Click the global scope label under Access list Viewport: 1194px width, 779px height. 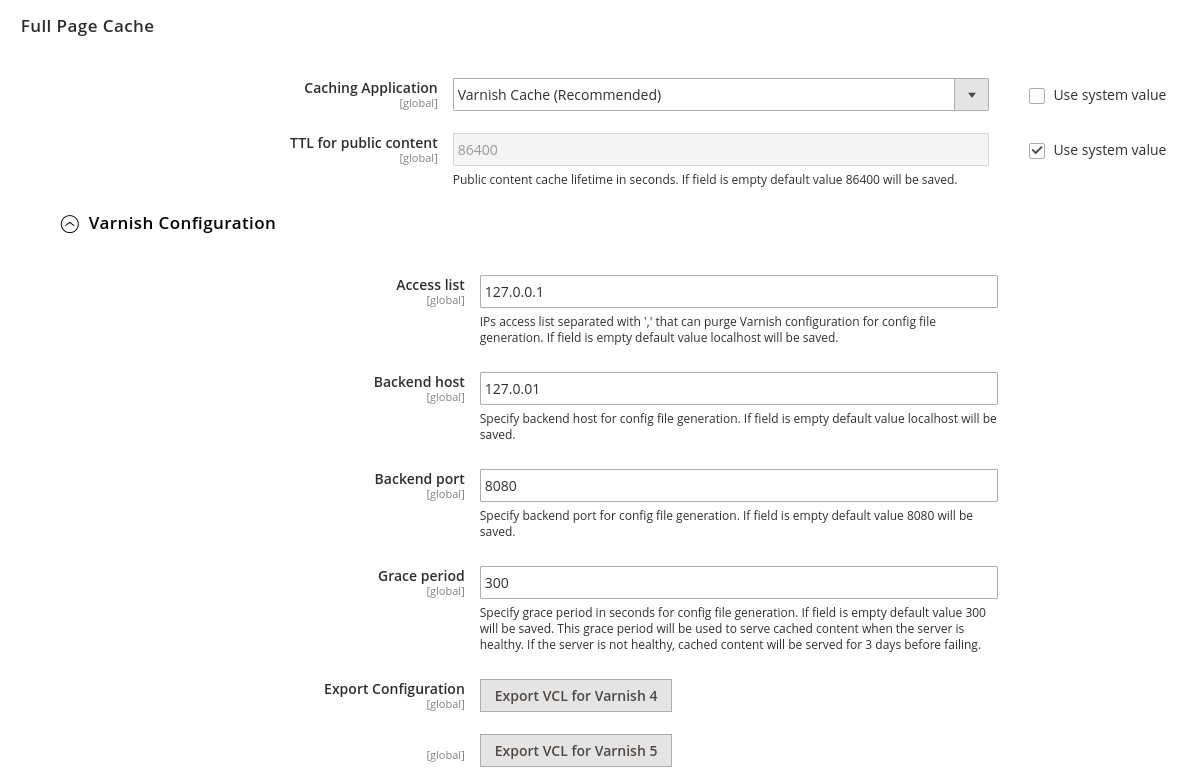pos(445,299)
